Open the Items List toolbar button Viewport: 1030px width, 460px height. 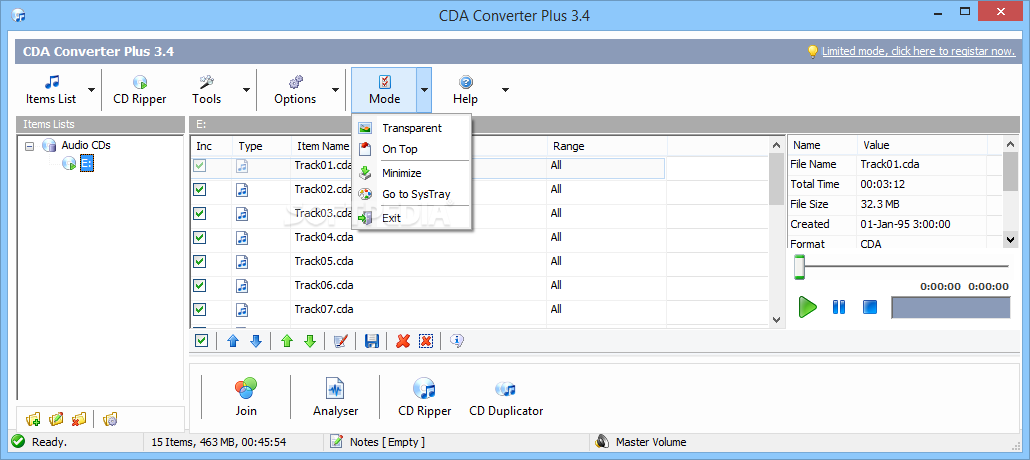pos(51,90)
